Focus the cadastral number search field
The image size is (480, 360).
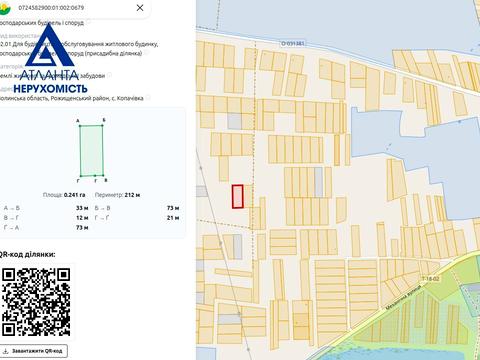coord(75,8)
